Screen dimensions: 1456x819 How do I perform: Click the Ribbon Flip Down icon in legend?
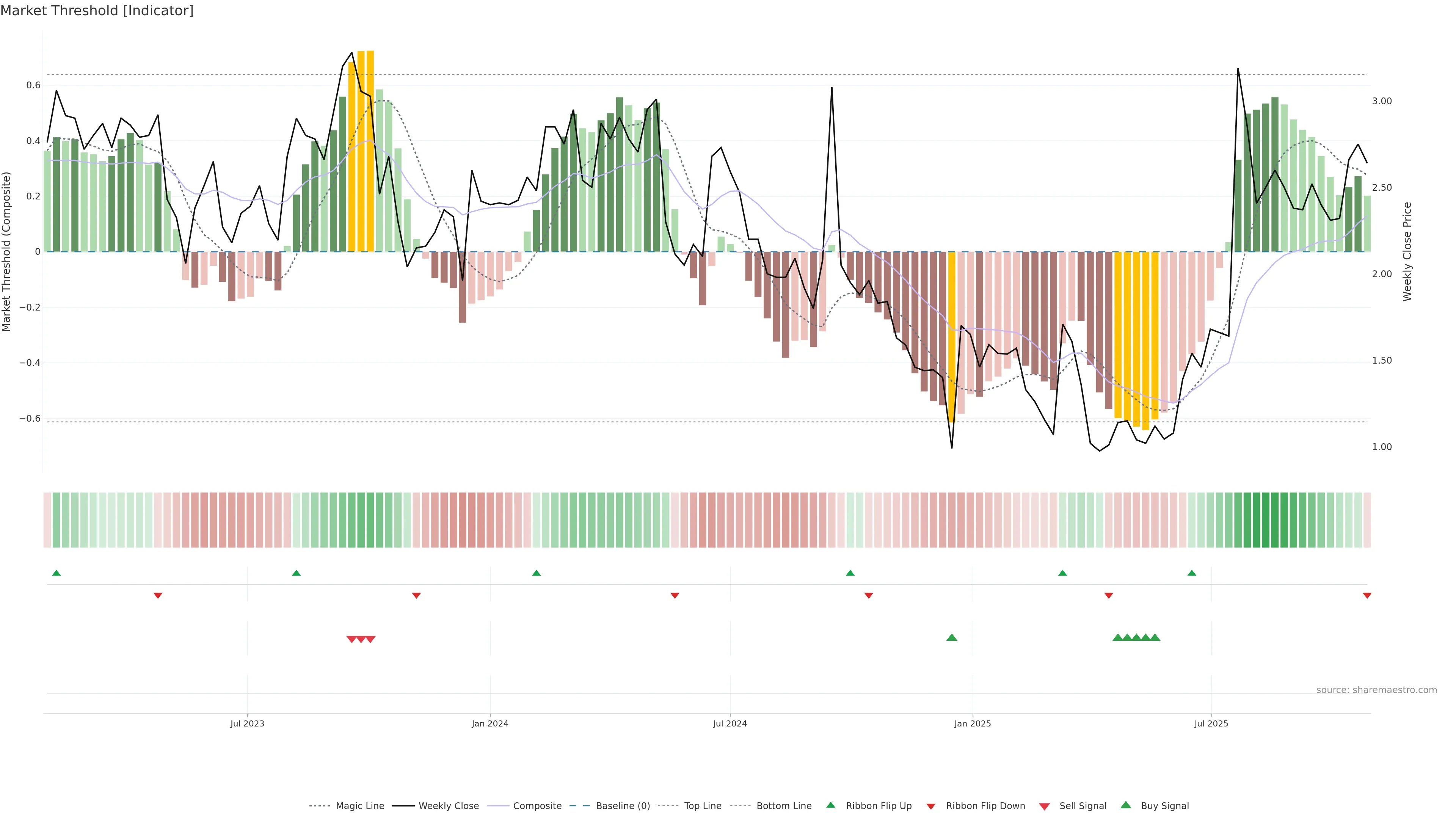tap(930, 806)
